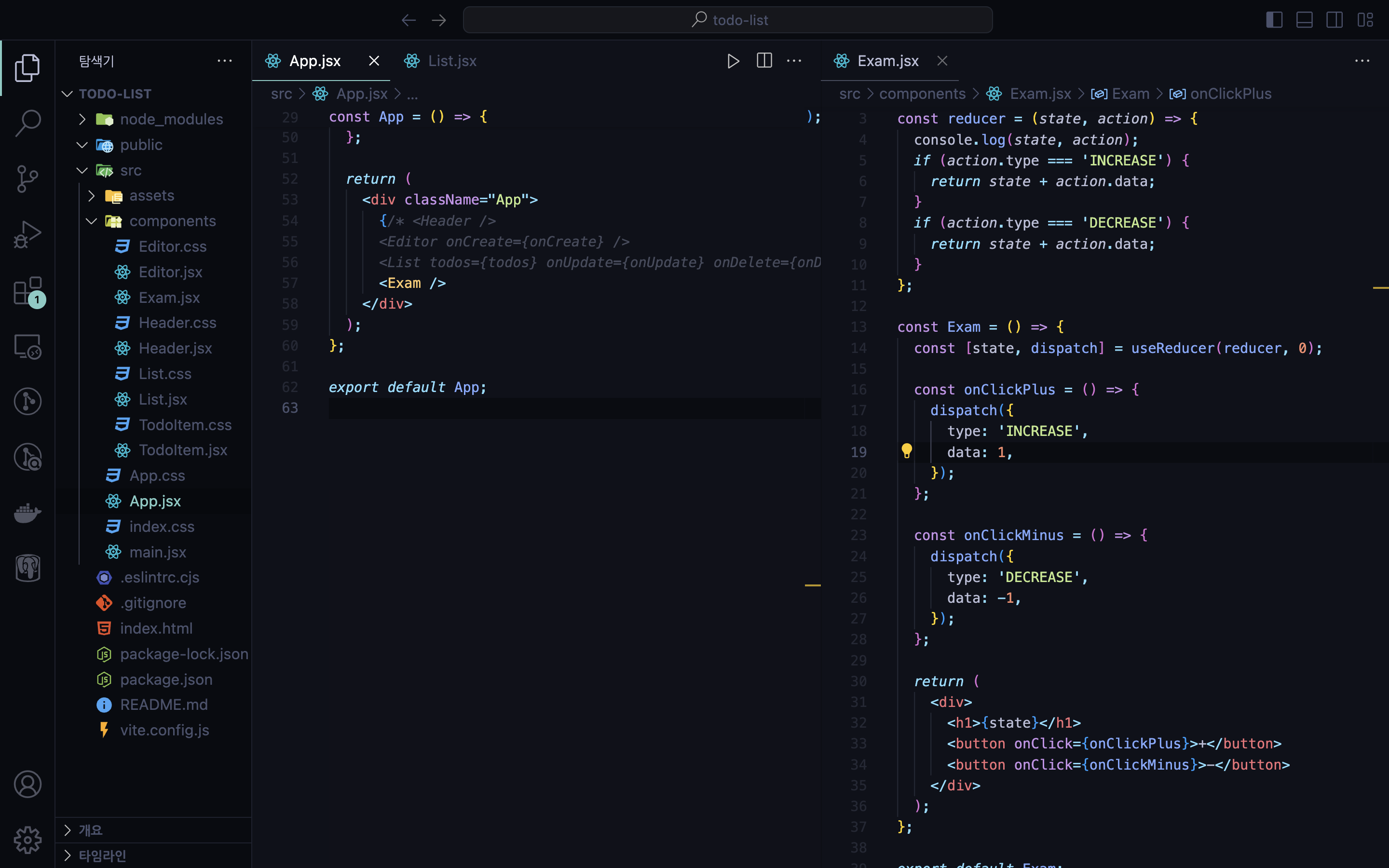Expand the 타임라인 section
1389x868 pixels.
click(102, 855)
